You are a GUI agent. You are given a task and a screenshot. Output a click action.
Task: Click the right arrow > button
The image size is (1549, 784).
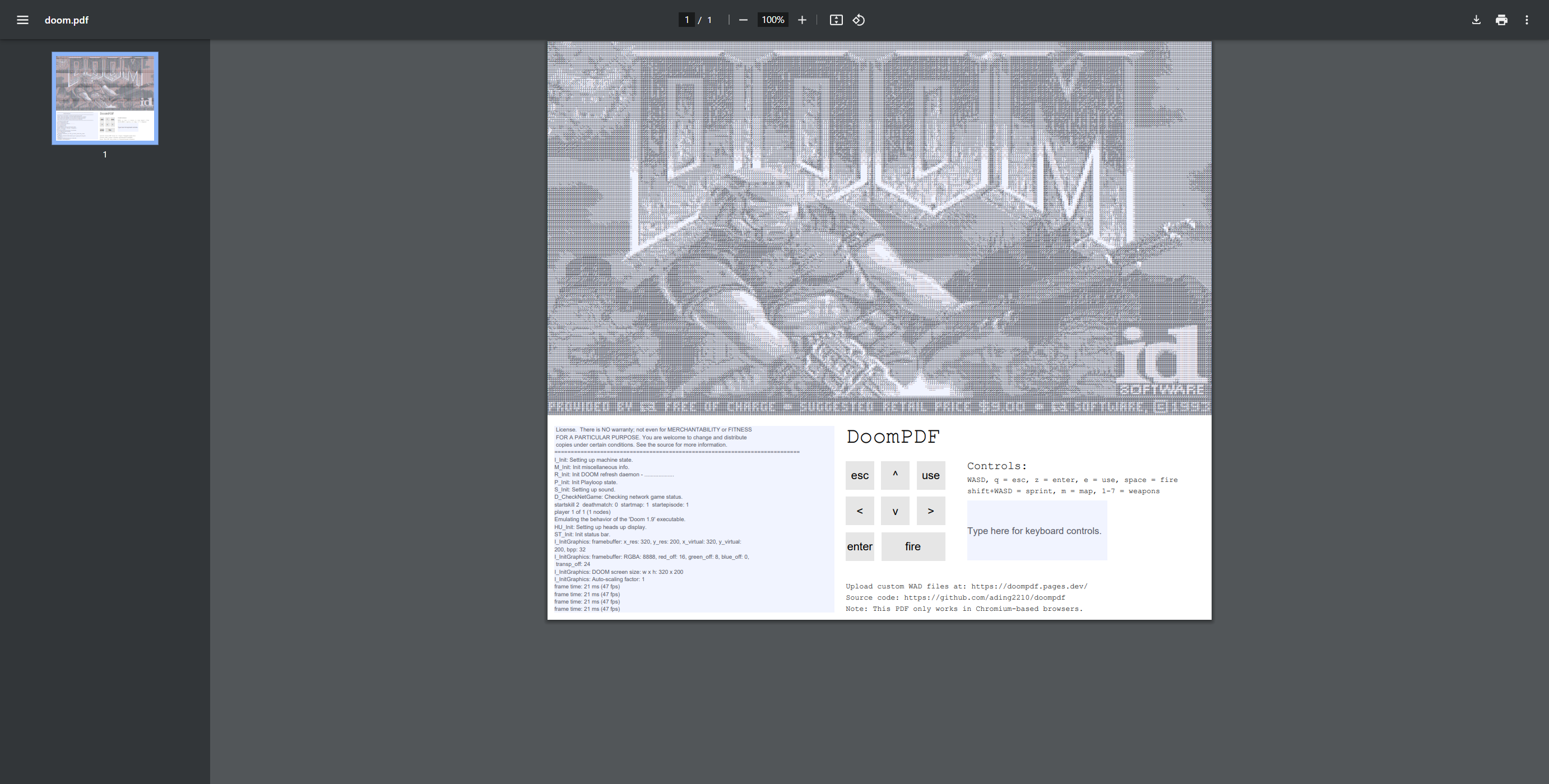[931, 511]
